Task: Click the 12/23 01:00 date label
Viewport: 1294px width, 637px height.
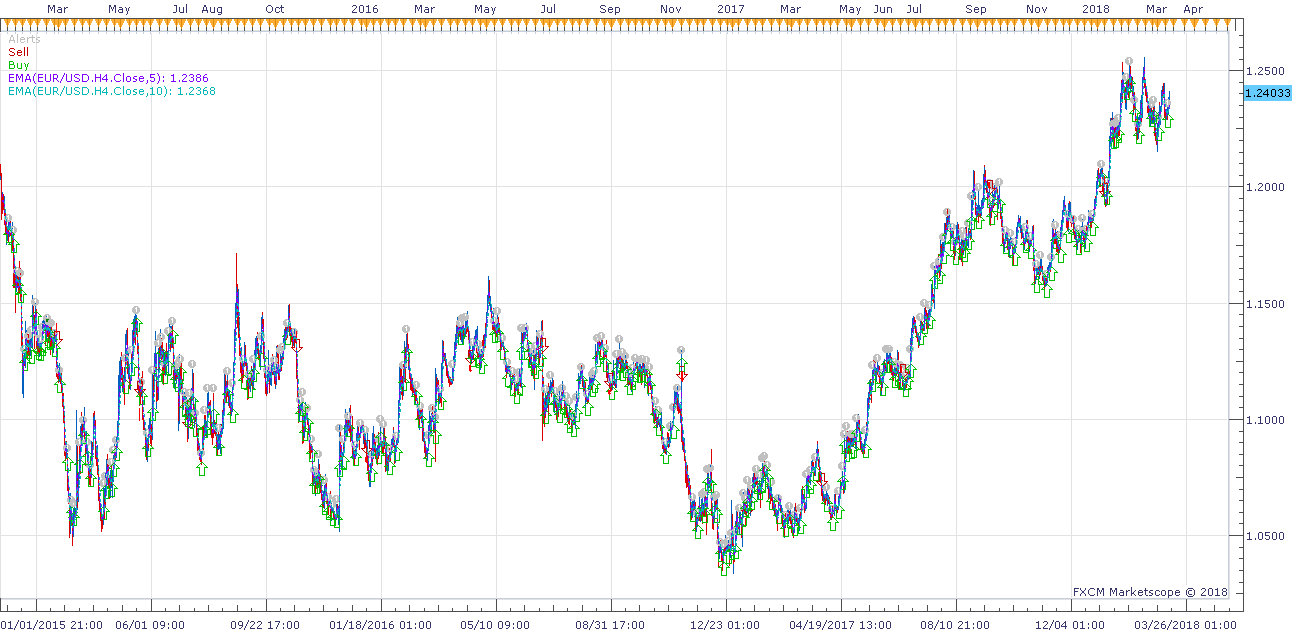Action: pyautogui.click(x=725, y=625)
